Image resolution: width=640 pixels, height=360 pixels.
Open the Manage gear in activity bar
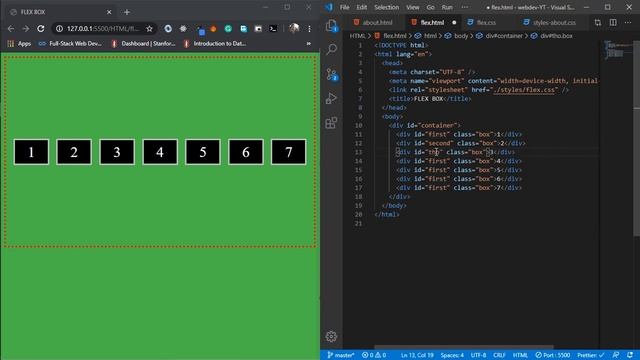coord(331,336)
